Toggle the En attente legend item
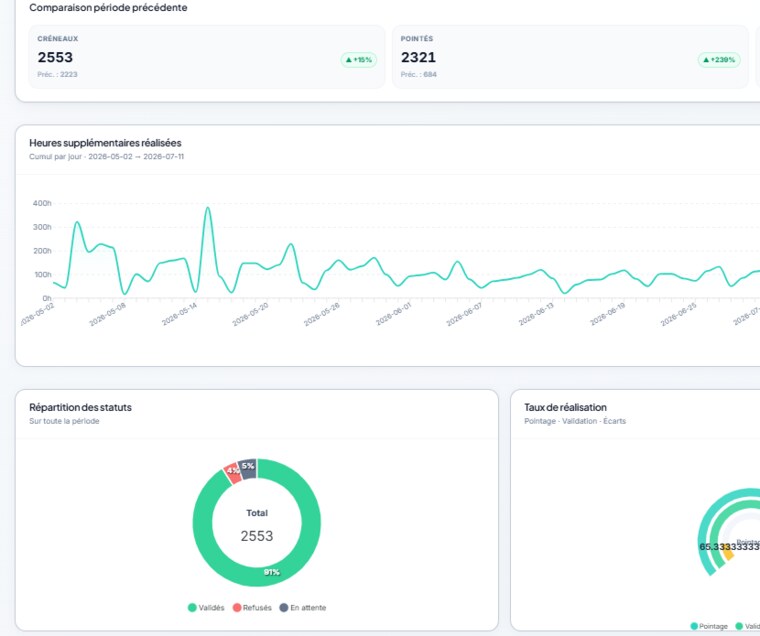Viewport: 760px width, 636px height. (303, 607)
